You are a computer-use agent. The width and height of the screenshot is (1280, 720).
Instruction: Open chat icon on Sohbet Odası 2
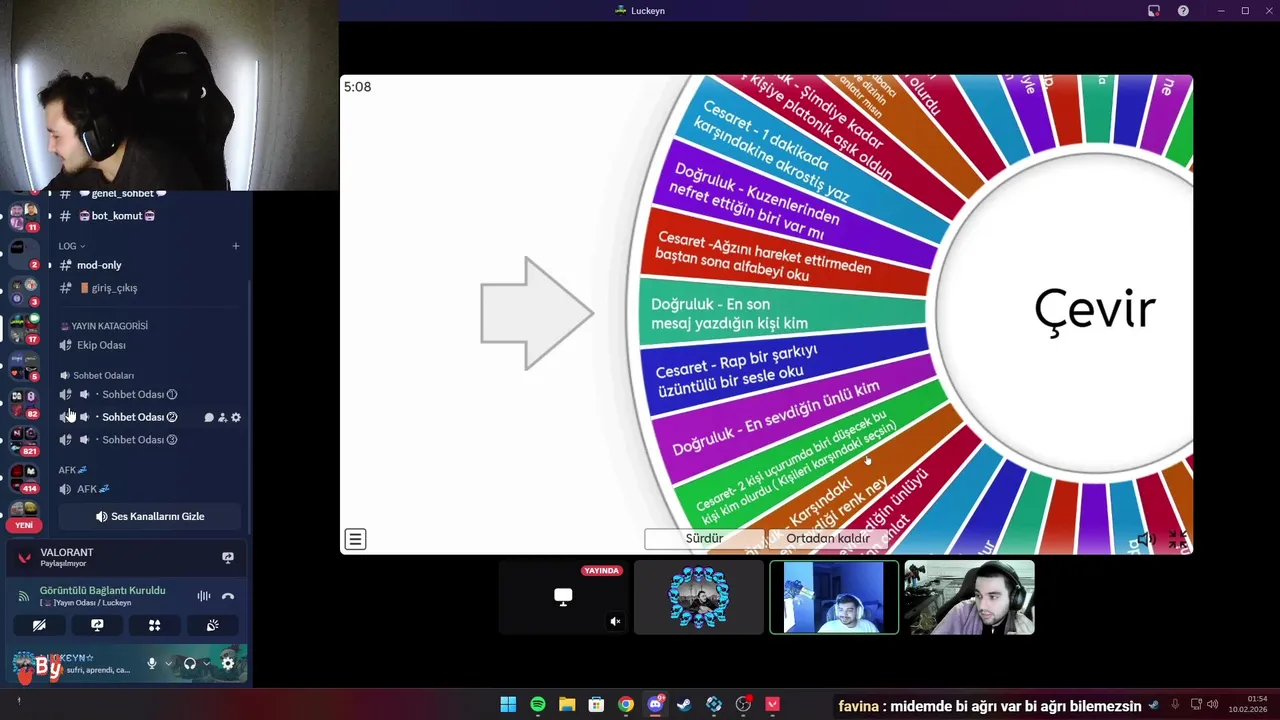click(209, 417)
